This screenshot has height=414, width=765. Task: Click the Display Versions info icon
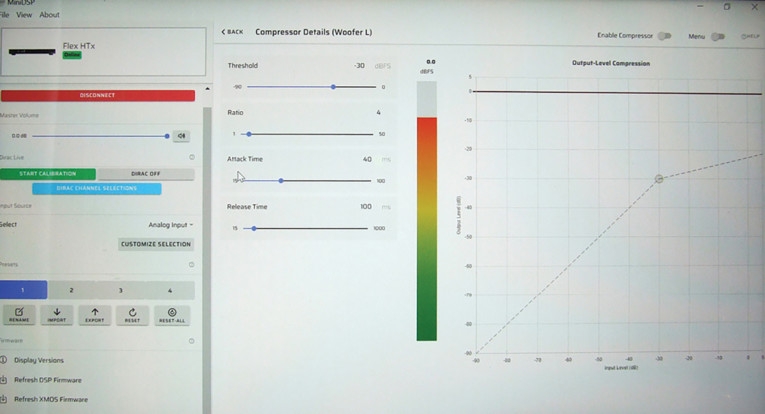[4, 360]
